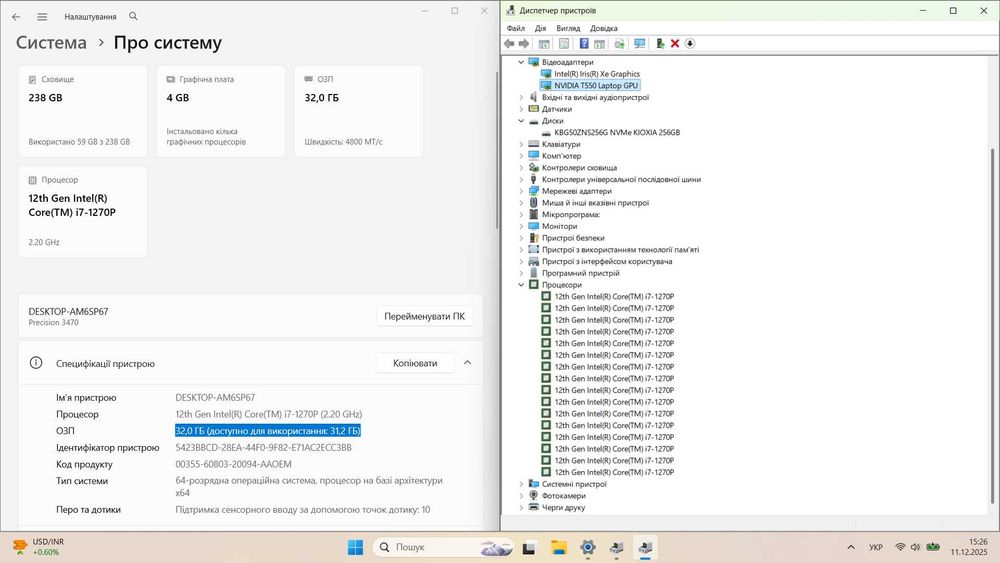Click the Device Manager vertical scrollbar
Viewport: 1000px width, 563px height.
pyautogui.click(x=992, y=325)
